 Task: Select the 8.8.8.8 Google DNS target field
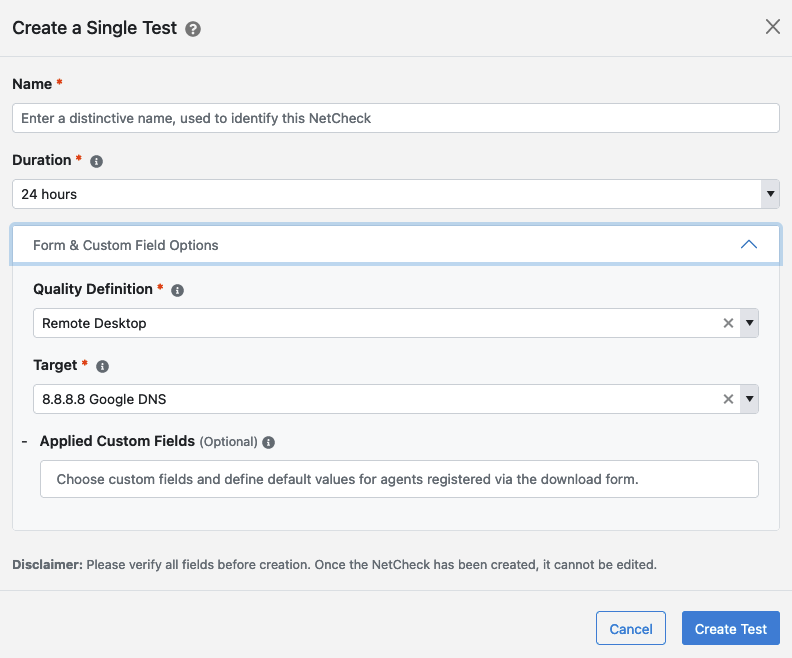click(x=375, y=399)
